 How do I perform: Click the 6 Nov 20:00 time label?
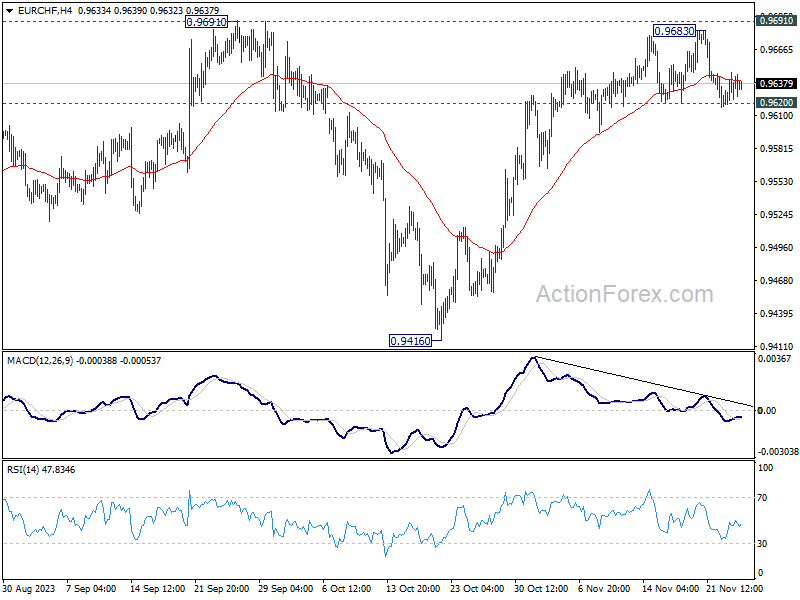tap(604, 588)
